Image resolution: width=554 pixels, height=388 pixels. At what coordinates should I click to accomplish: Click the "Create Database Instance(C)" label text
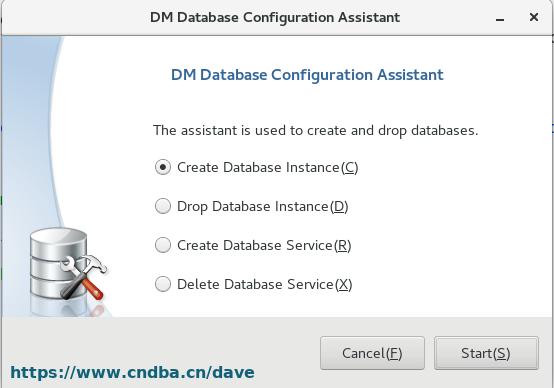point(267,167)
